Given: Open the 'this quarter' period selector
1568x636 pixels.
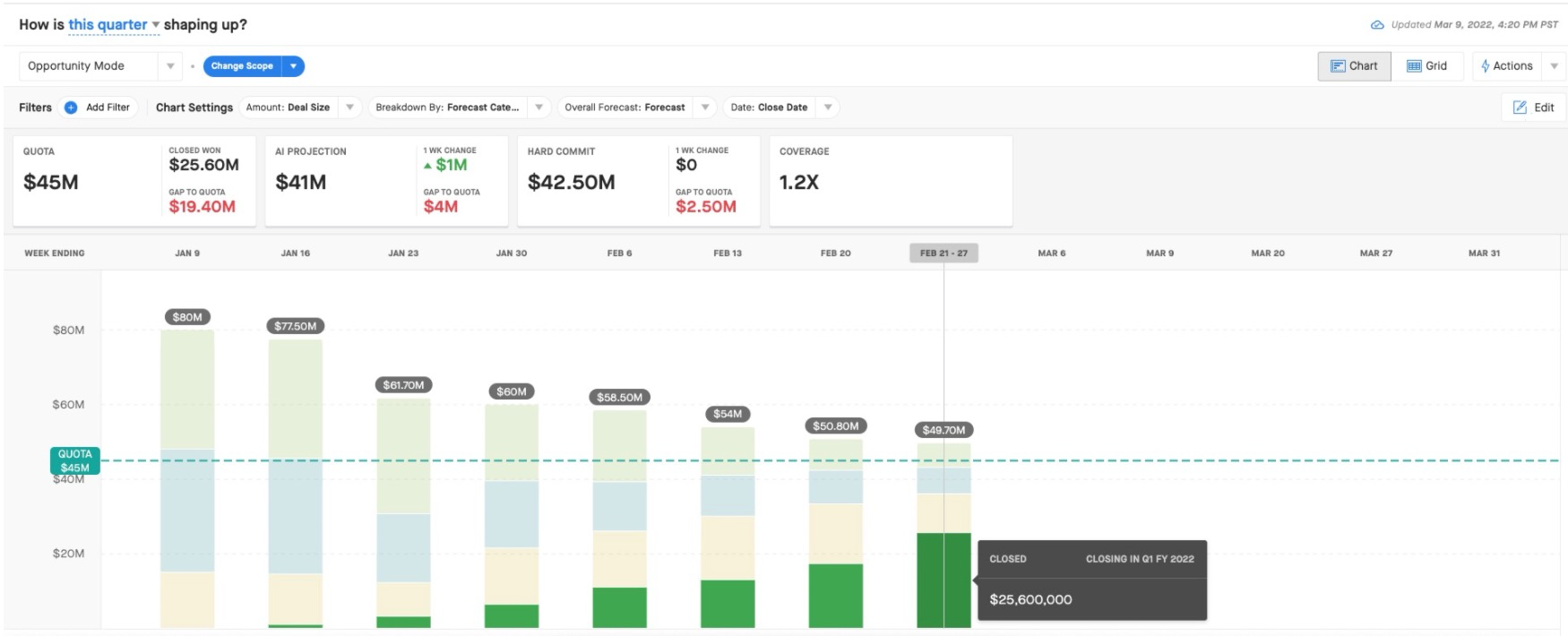Looking at the screenshot, I should (114, 25).
